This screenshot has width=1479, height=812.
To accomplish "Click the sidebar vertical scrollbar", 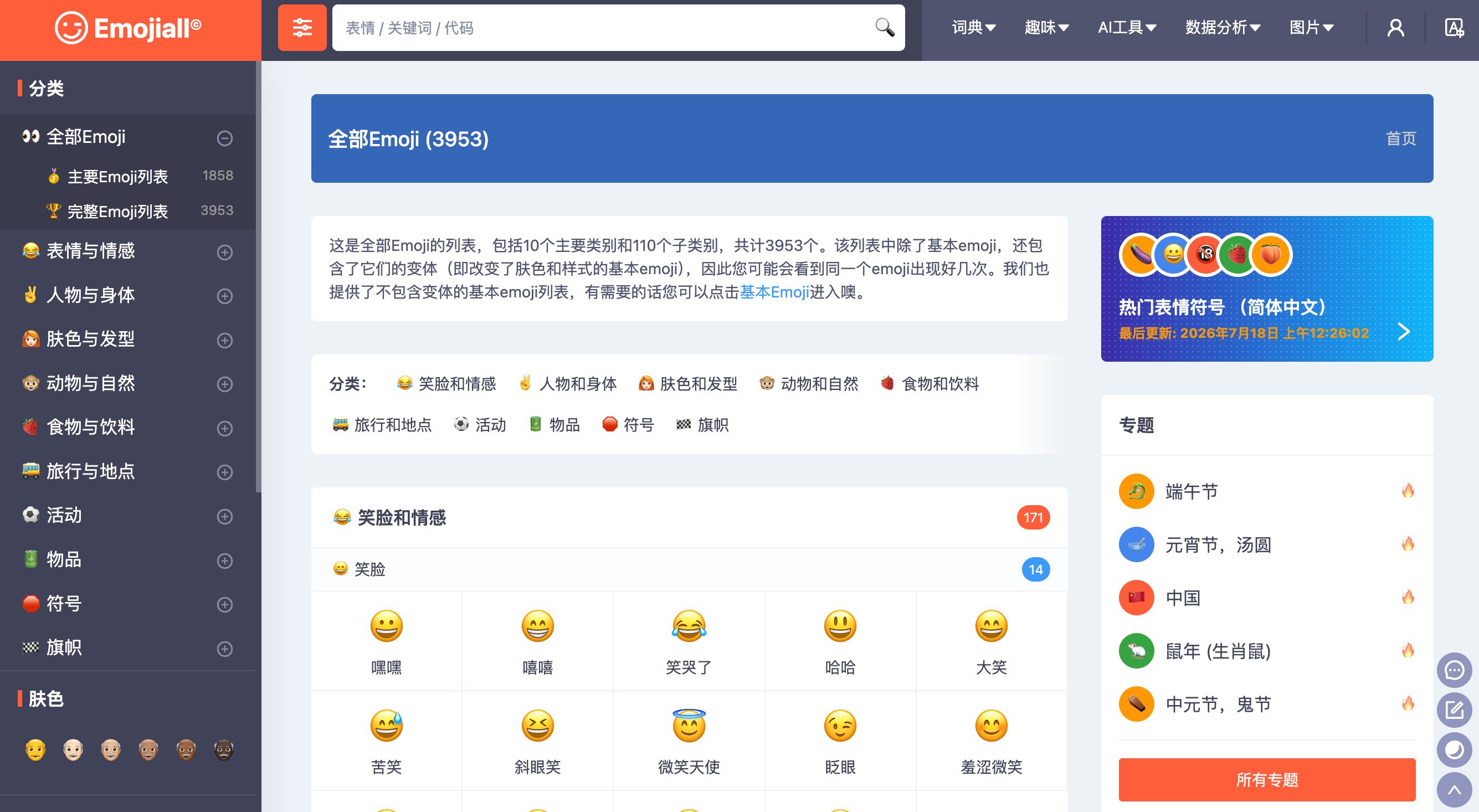I will click(x=258, y=277).
